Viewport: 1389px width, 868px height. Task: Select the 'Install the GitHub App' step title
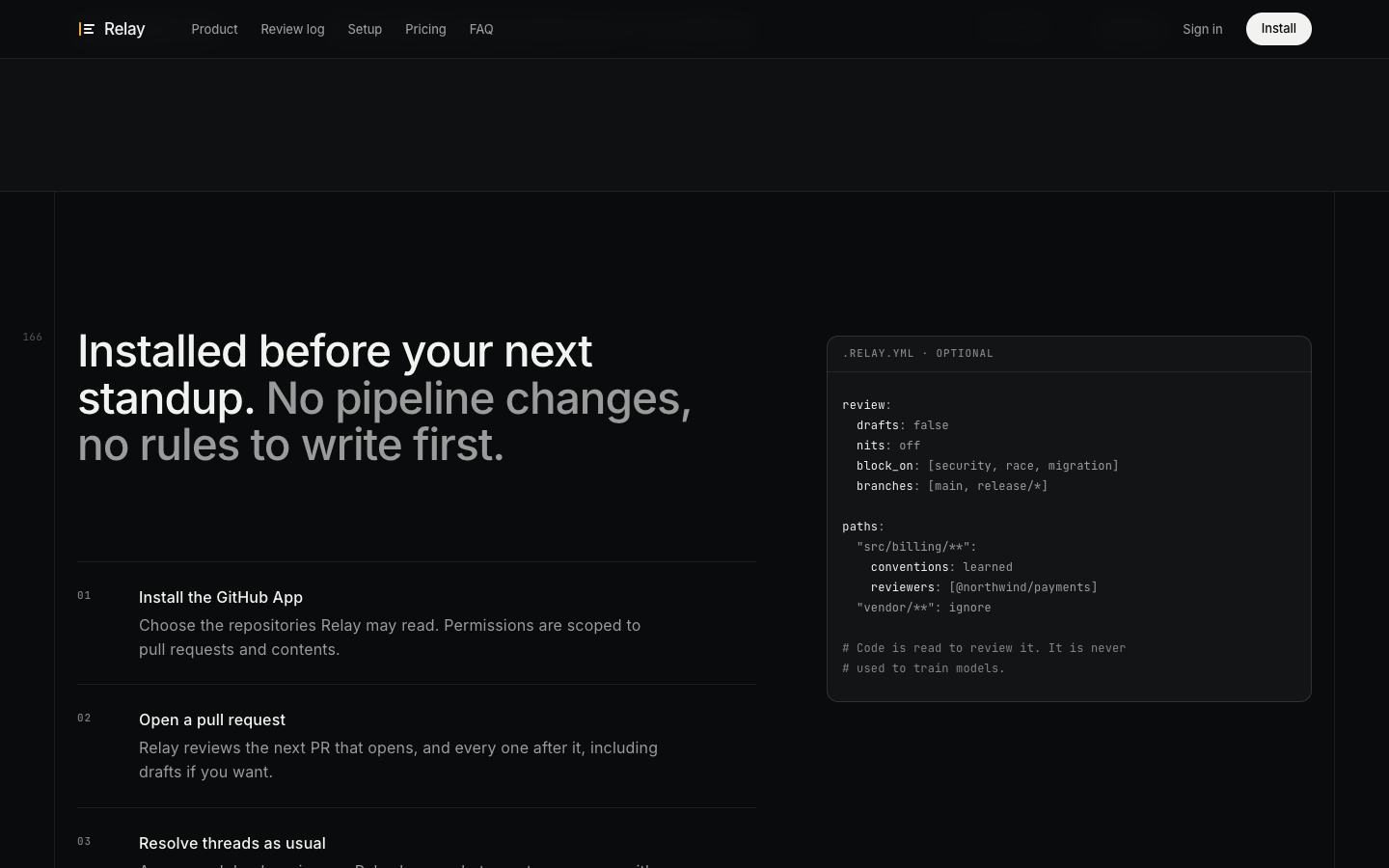tap(221, 597)
